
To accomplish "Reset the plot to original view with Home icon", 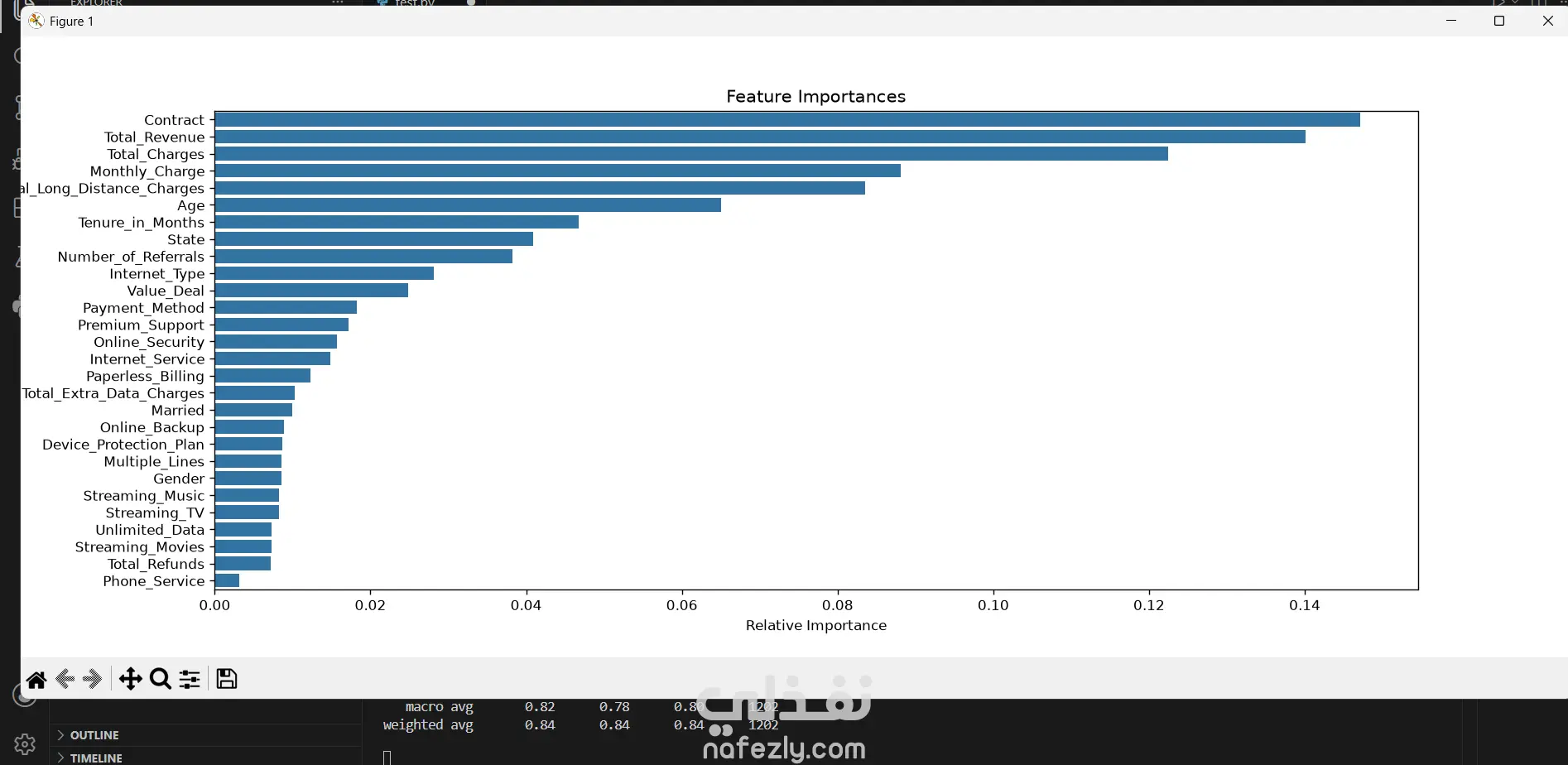I will [36, 680].
